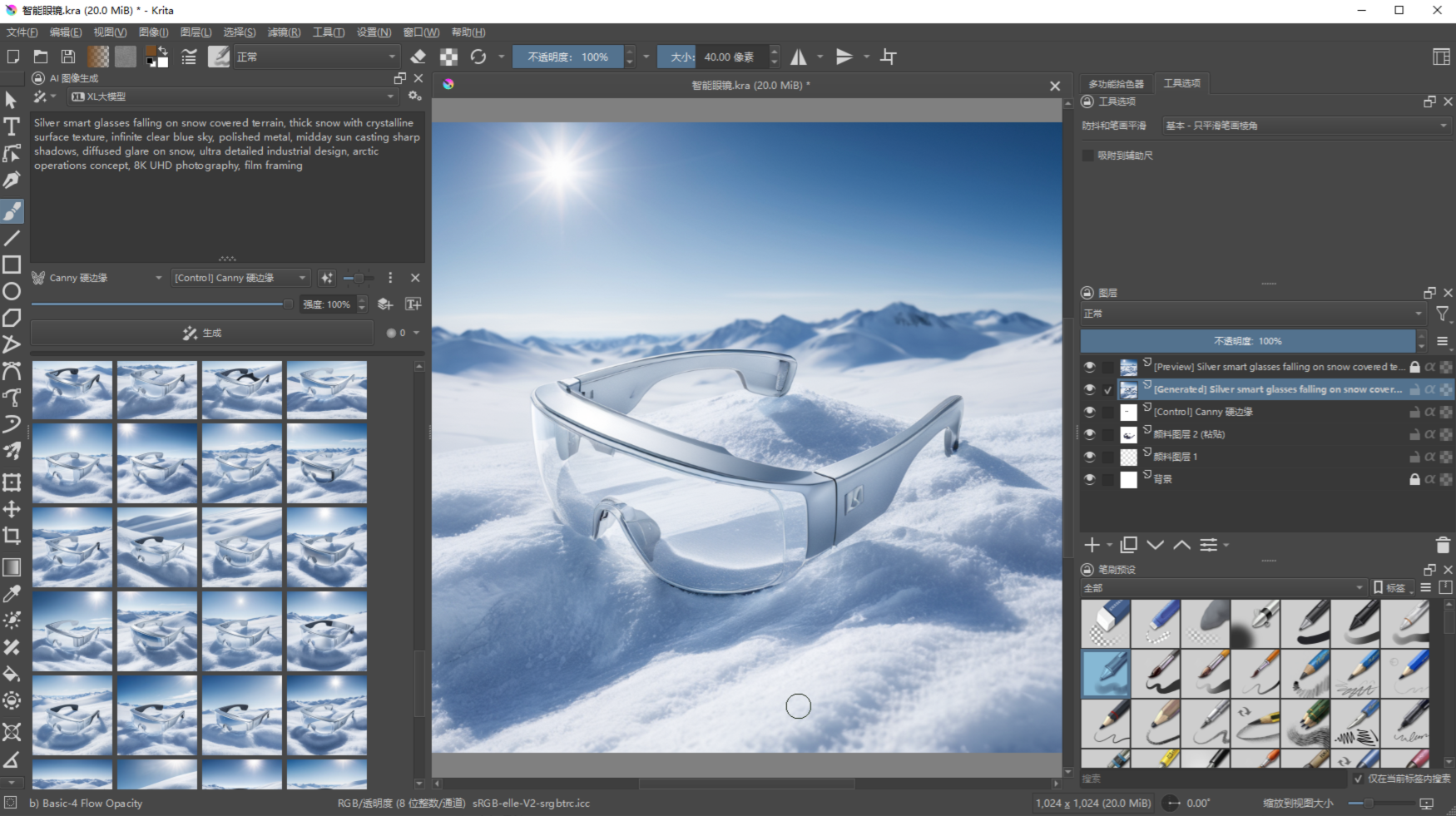Toggle eraser mode in top toolbar
The width and height of the screenshot is (1456, 816).
418,57
